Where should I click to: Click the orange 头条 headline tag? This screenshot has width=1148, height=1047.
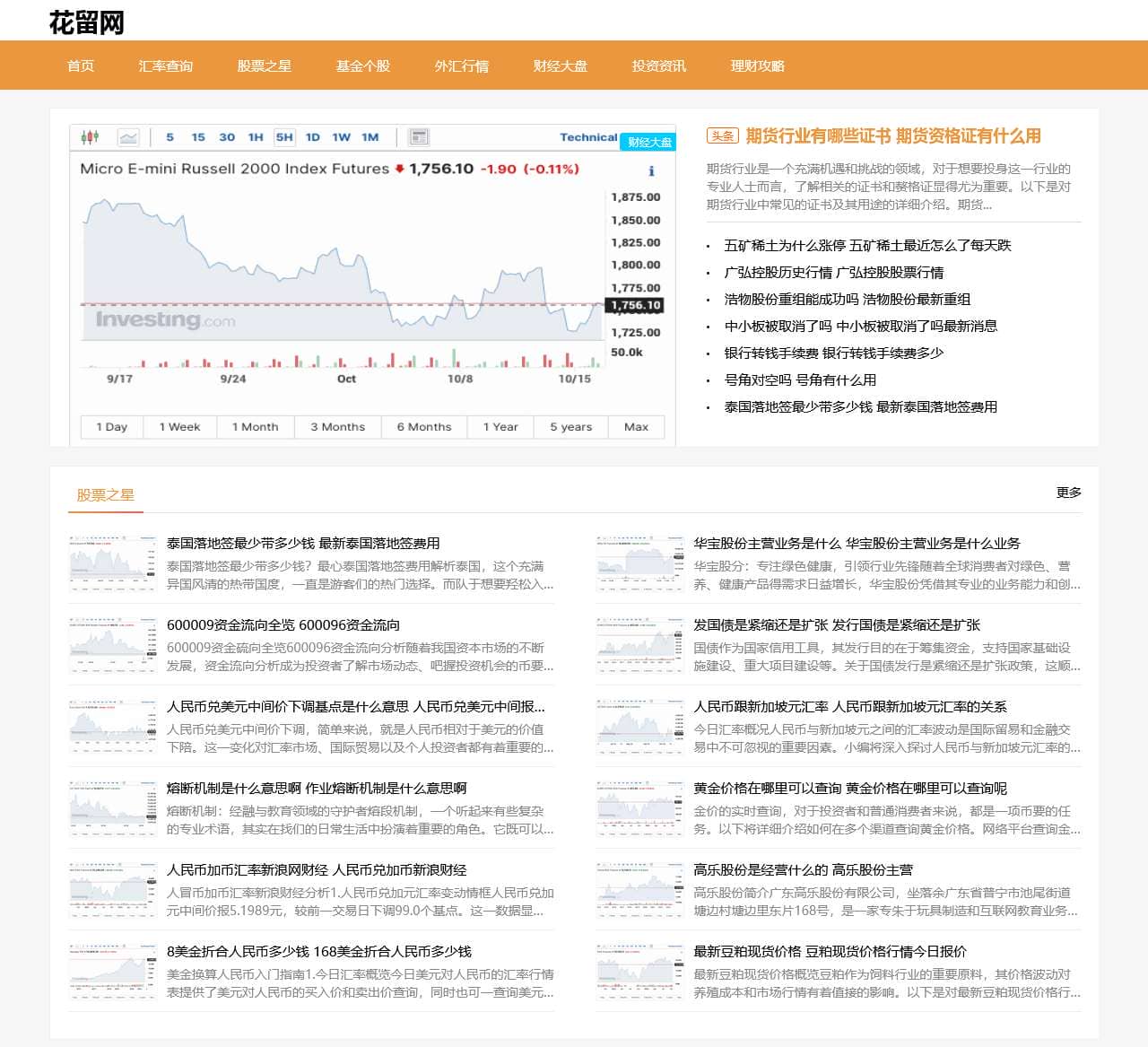tap(722, 136)
